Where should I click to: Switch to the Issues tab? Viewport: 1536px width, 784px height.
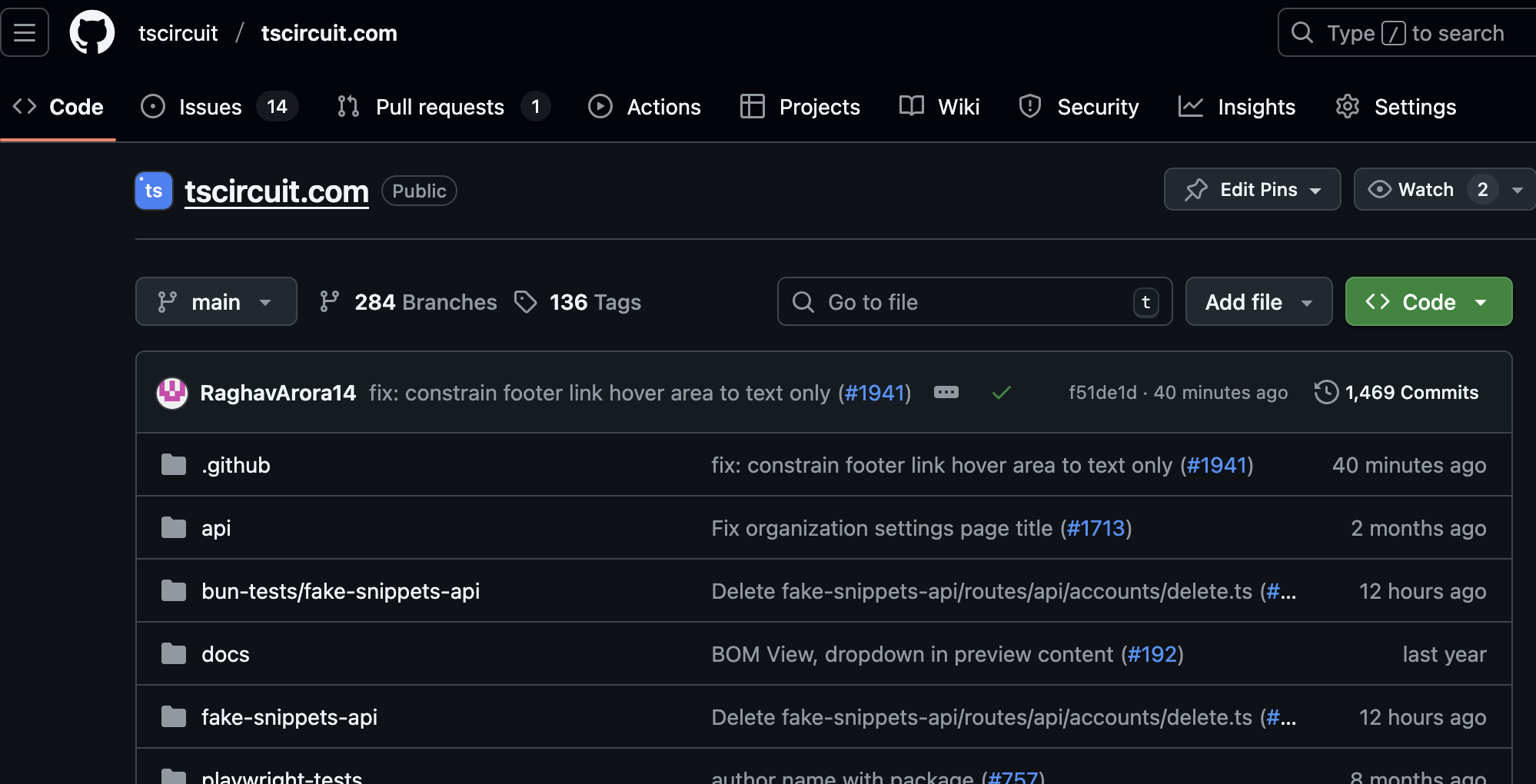(210, 107)
